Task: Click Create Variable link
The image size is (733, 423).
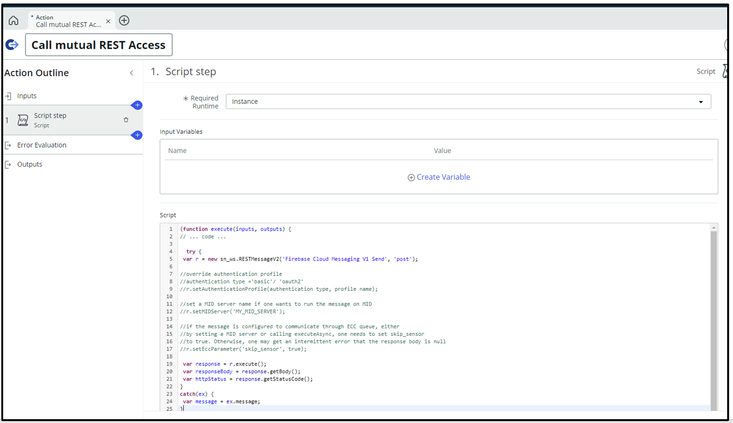Action: [x=443, y=177]
